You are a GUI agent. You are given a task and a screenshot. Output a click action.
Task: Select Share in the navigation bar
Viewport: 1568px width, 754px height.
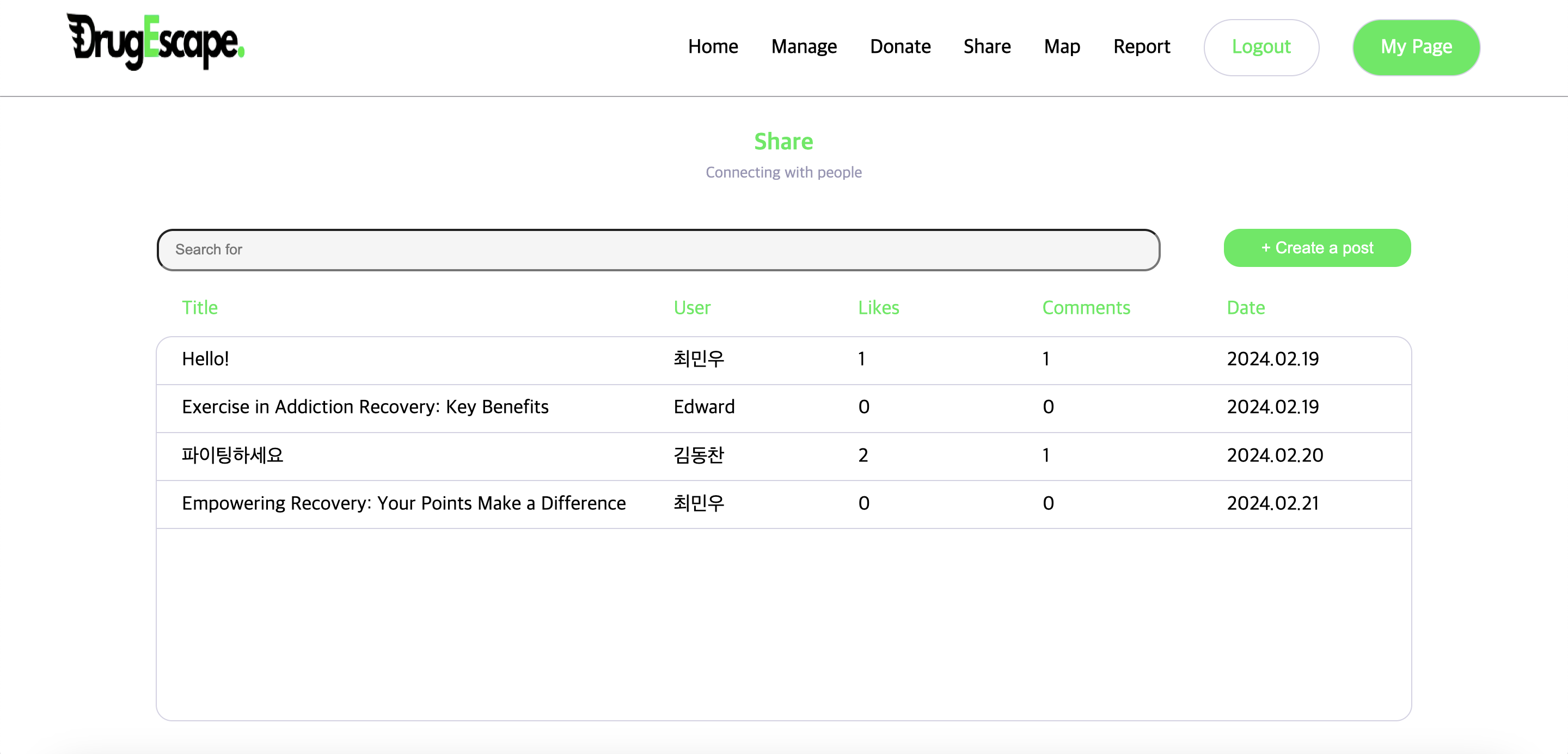pyautogui.click(x=987, y=47)
